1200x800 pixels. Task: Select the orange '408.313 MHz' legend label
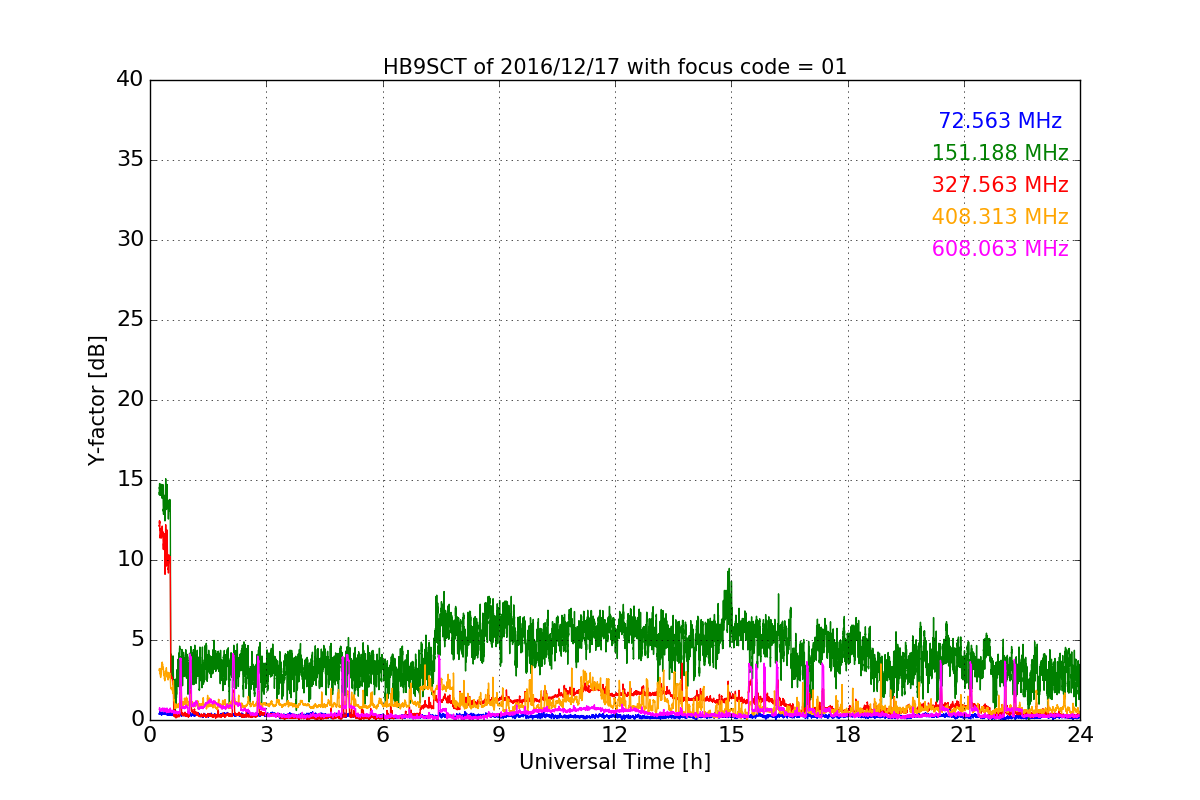coord(1000,217)
